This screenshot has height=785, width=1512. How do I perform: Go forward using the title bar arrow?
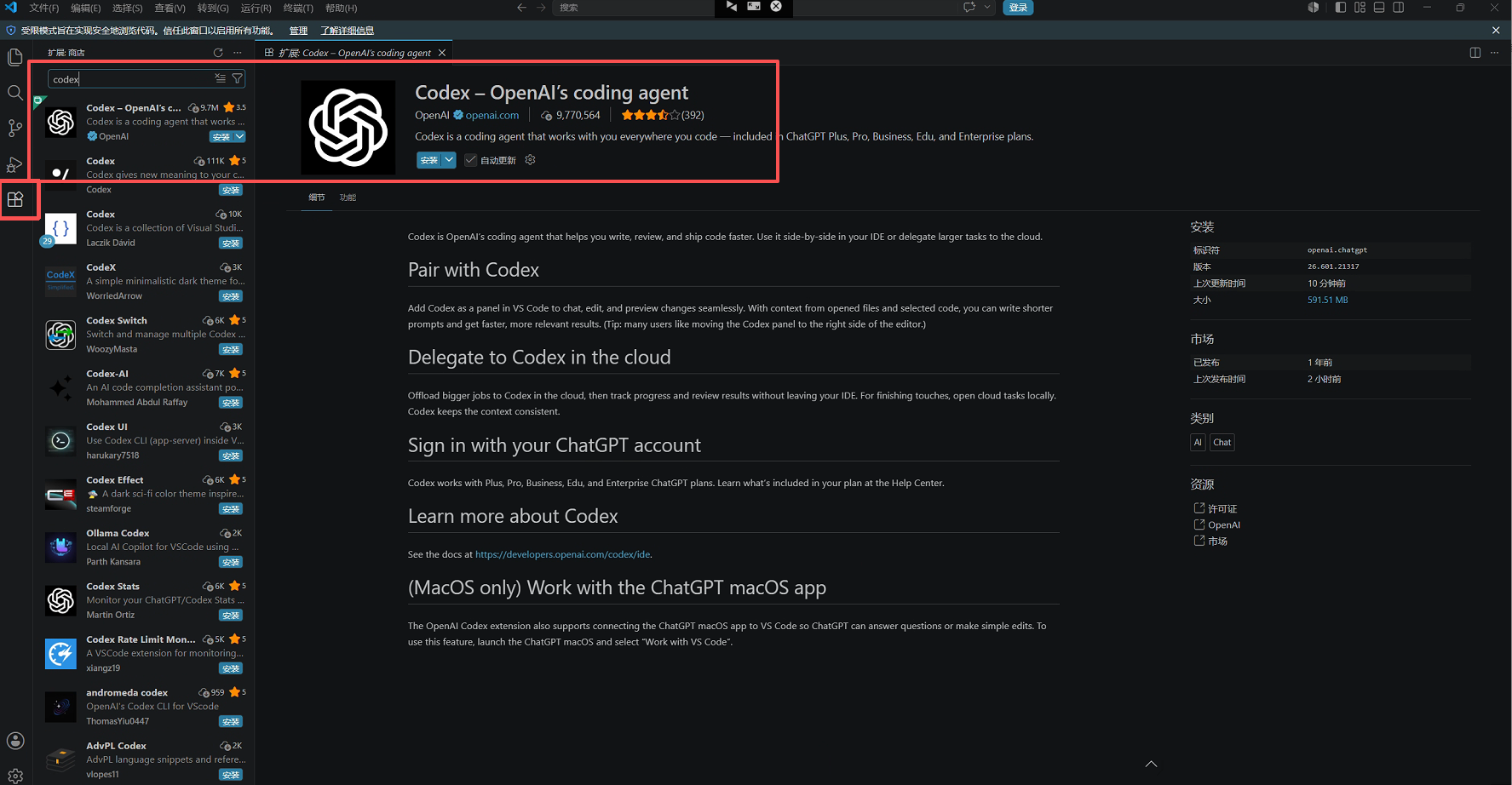(541, 8)
